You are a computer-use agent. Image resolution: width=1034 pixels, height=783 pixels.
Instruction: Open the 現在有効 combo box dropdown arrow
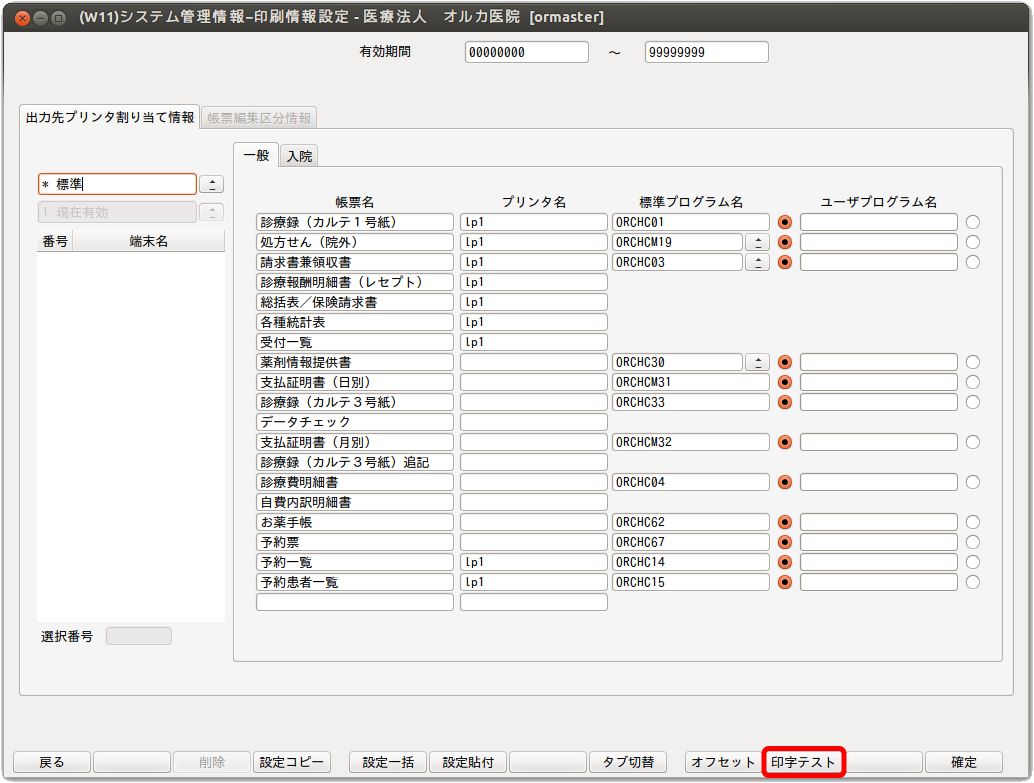click(212, 212)
